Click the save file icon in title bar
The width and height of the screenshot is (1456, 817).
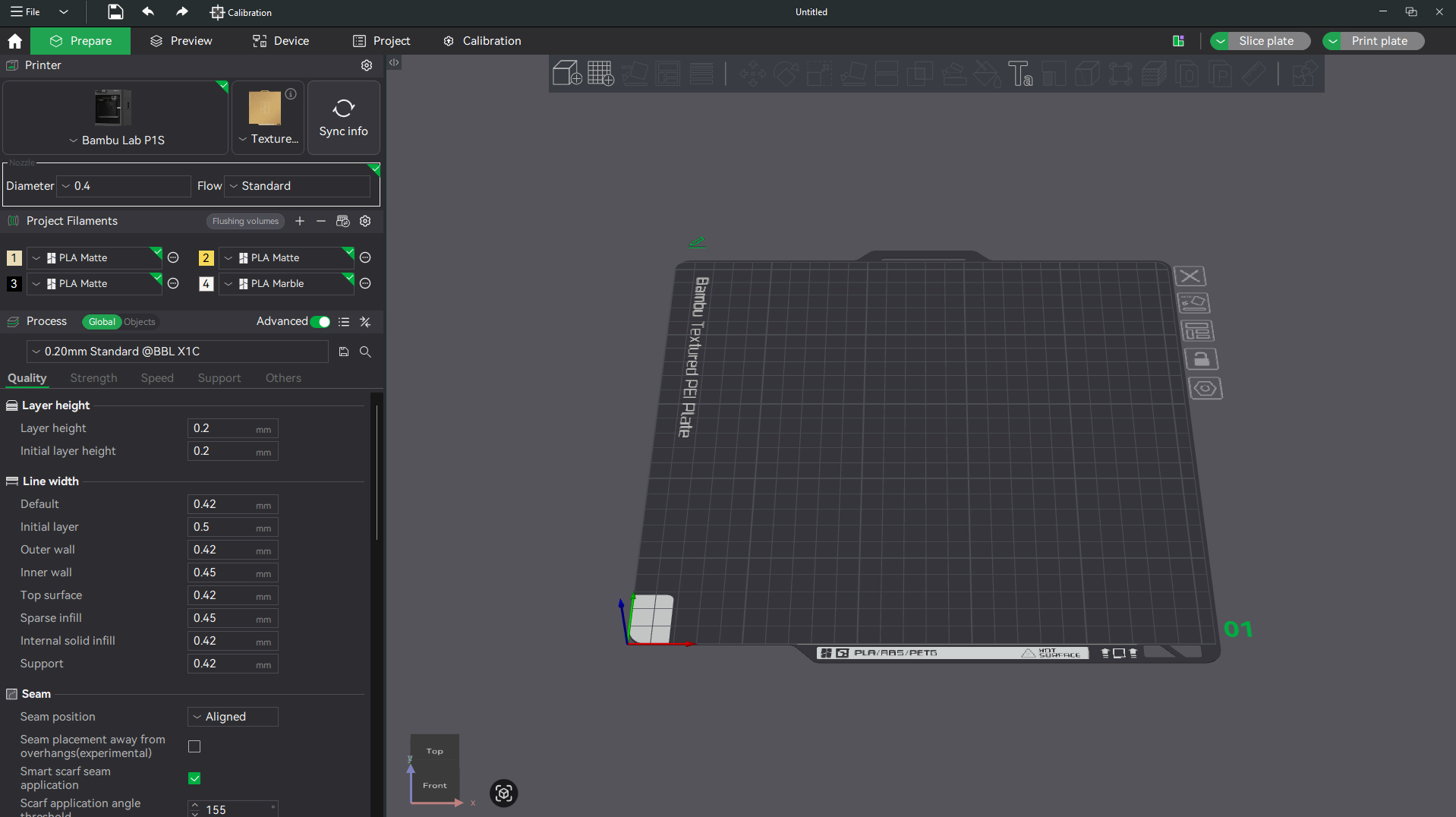click(x=115, y=12)
